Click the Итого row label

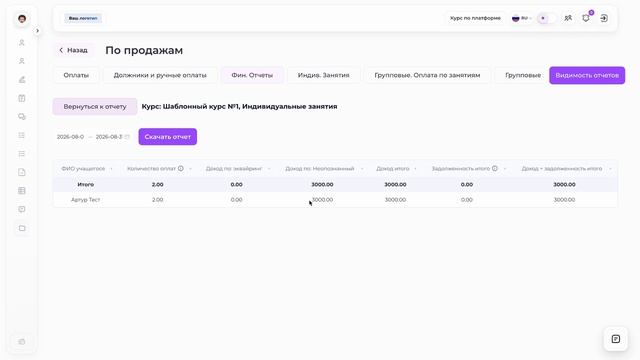85,184
